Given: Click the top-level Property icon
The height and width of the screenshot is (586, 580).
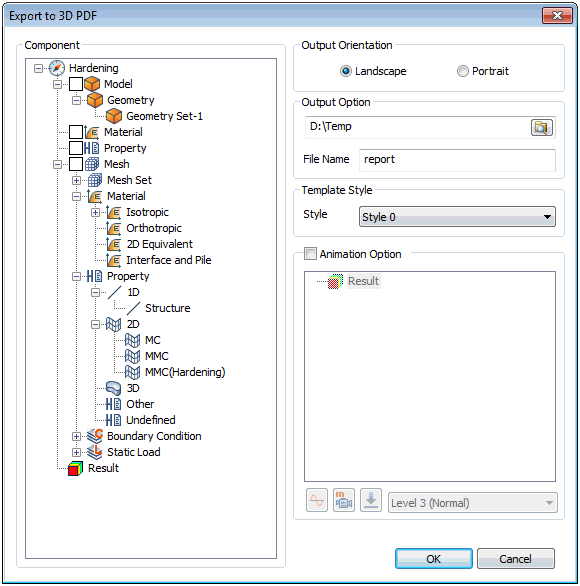Looking at the screenshot, I should tap(92, 148).
